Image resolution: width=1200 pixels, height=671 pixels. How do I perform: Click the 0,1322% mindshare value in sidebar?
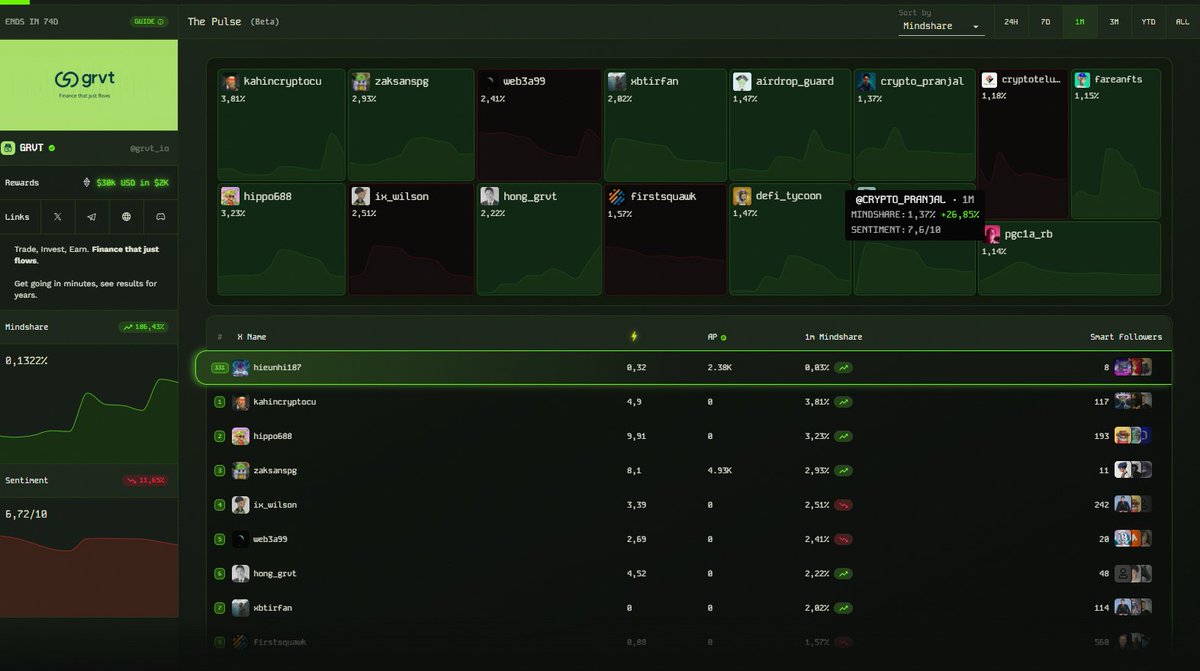pyautogui.click(x=26, y=360)
